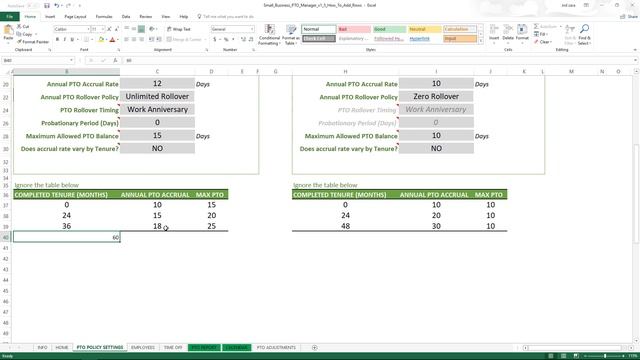Expand the cell styles gallery More arrow
640x360 pixels.
point(481,41)
